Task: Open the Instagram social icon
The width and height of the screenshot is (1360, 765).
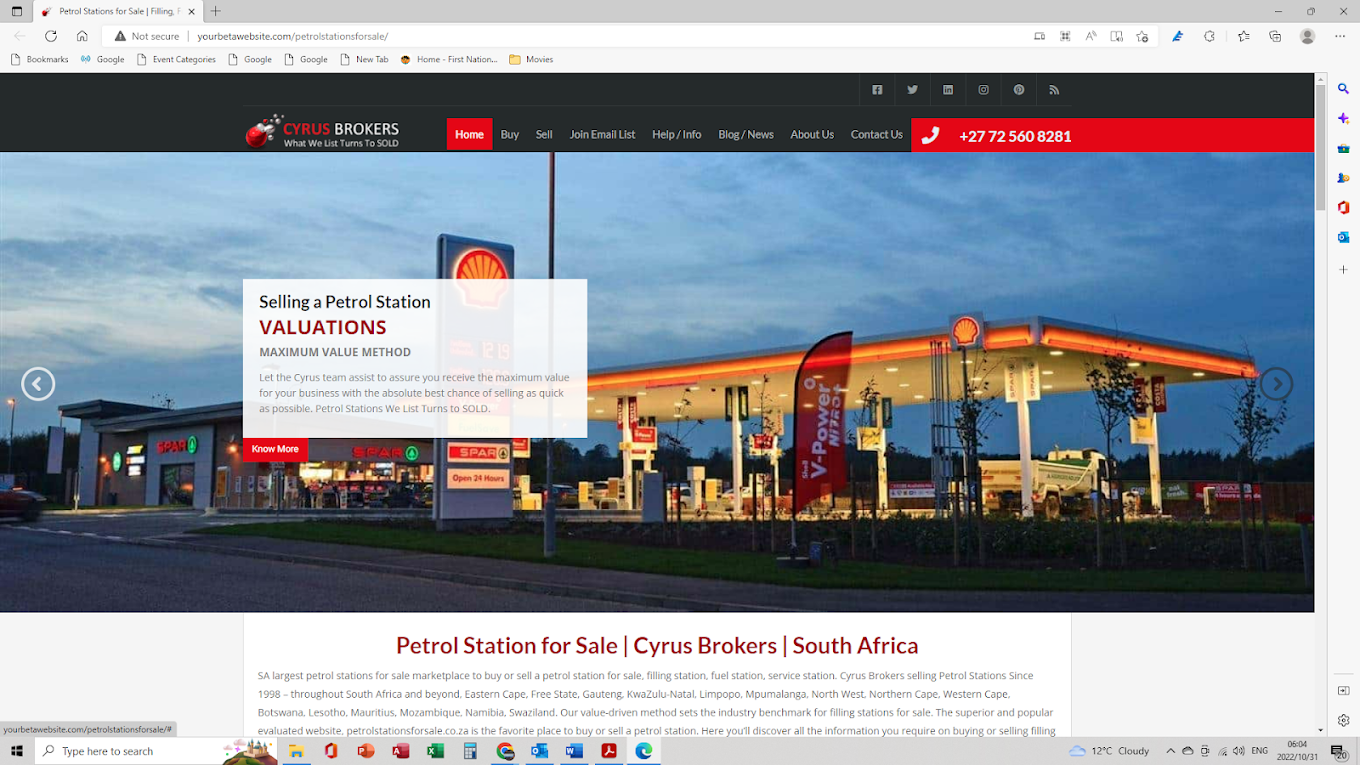Action: click(x=983, y=89)
